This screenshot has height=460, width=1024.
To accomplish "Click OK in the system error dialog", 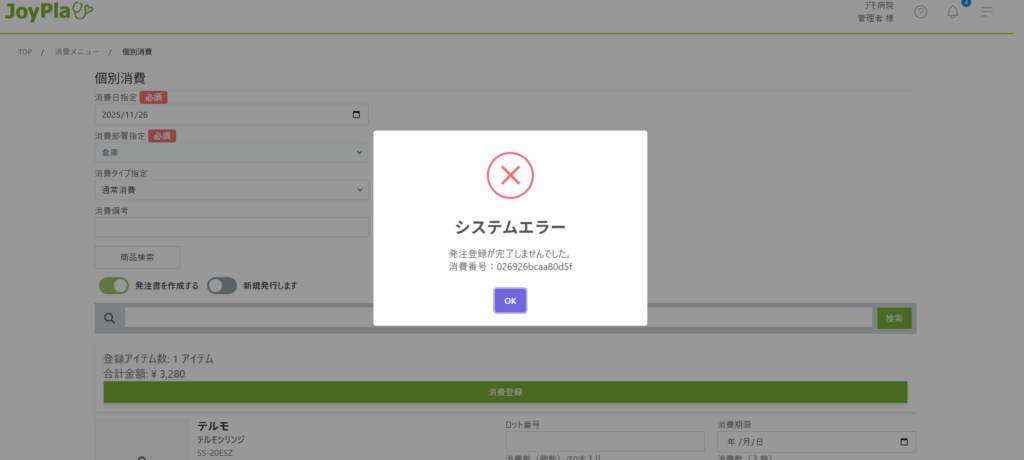I will click(510, 300).
